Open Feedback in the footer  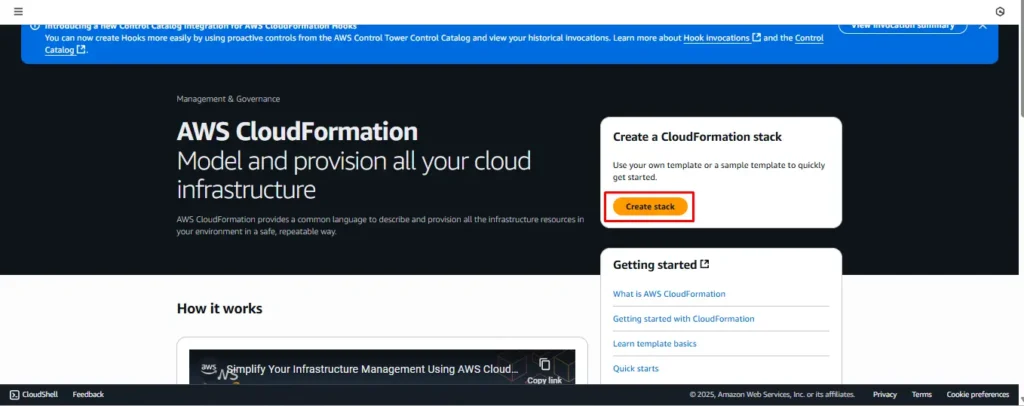pyautogui.click(x=88, y=394)
